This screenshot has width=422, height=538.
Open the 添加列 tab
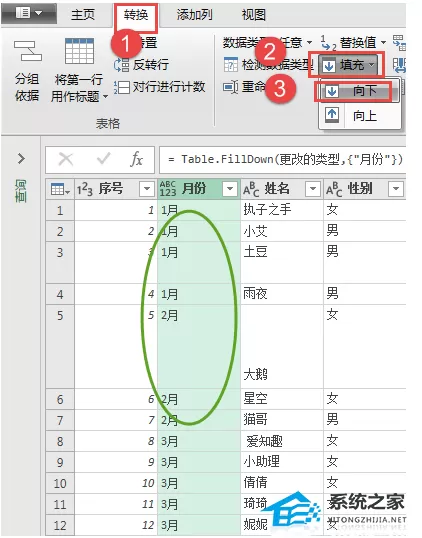click(x=195, y=15)
